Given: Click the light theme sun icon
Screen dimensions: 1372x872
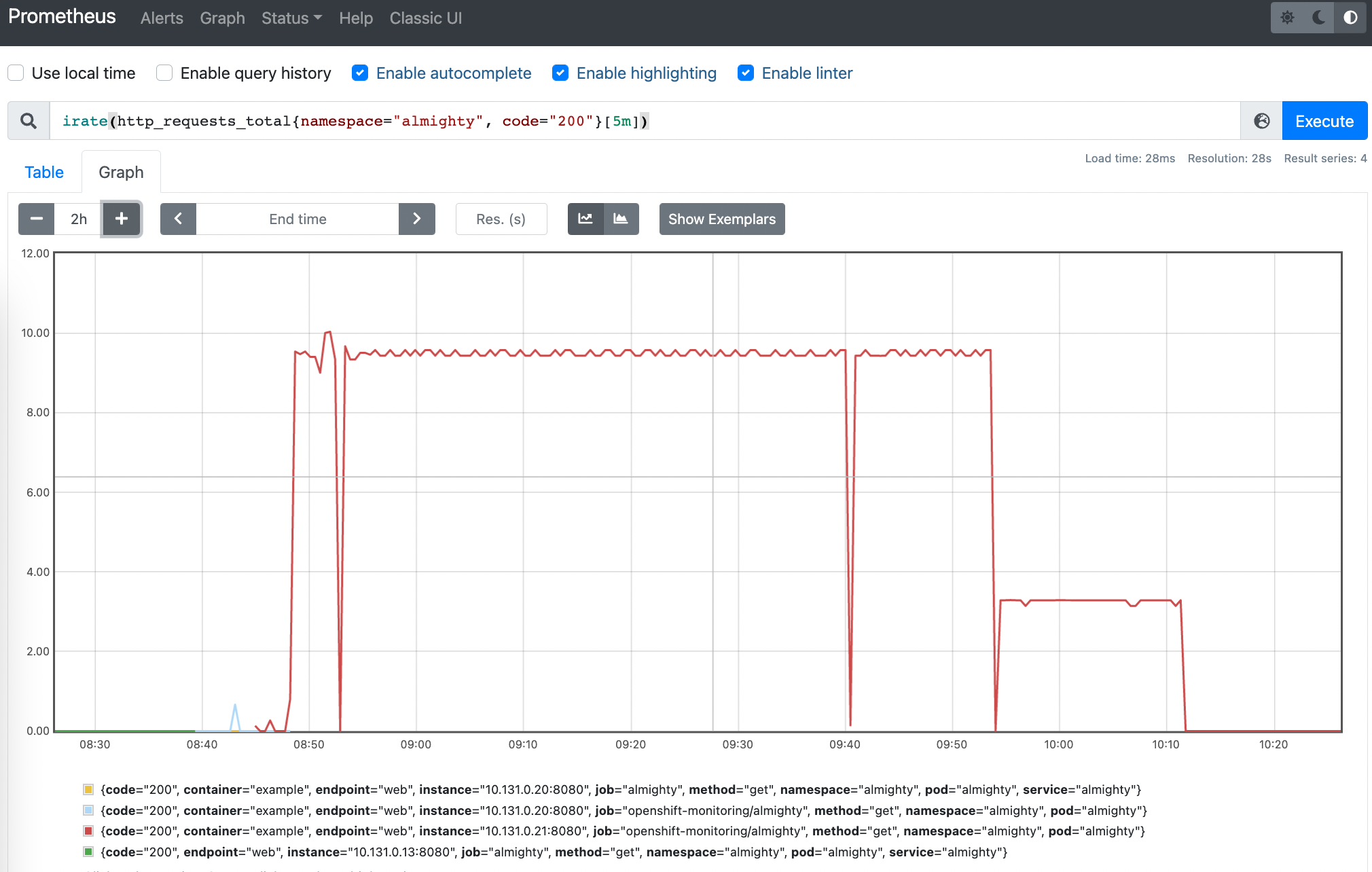Looking at the screenshot, I should [x=1287, y=18].
